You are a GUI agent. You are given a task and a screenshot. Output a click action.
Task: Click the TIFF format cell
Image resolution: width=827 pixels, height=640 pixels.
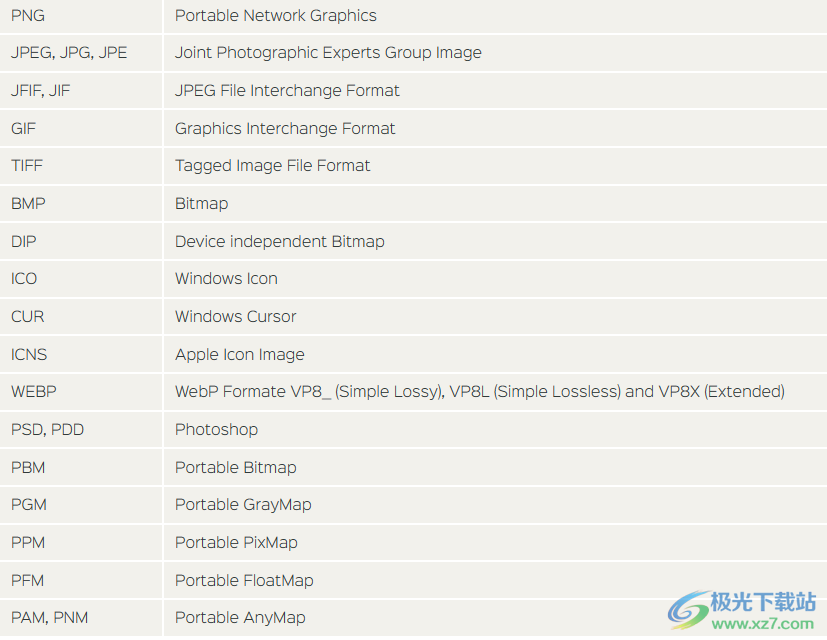click(x=81, y=166)
